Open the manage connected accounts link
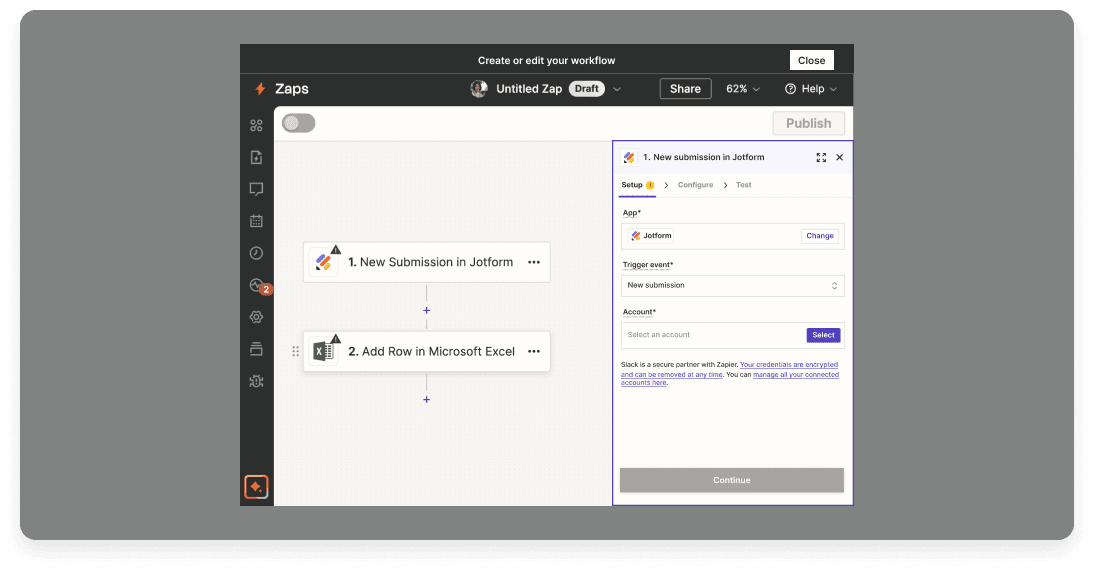Screen dimensions: 1094x570 796,375
